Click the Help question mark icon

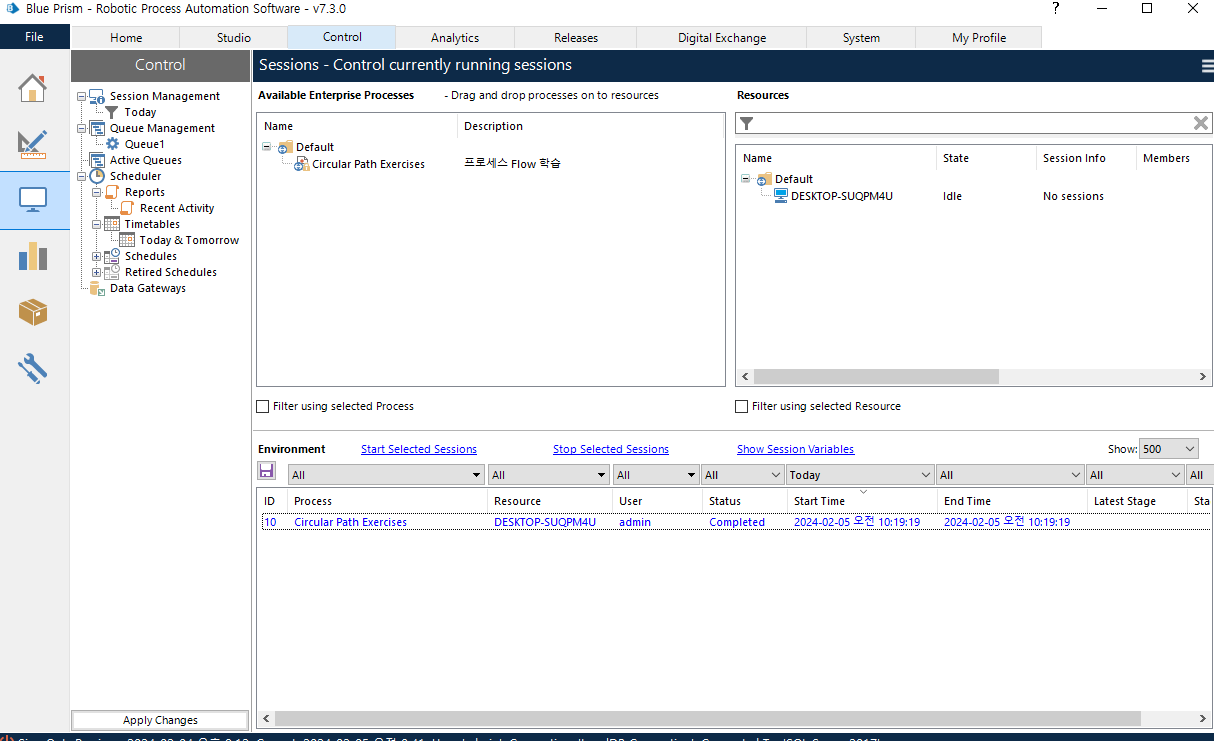(1056, 8)
